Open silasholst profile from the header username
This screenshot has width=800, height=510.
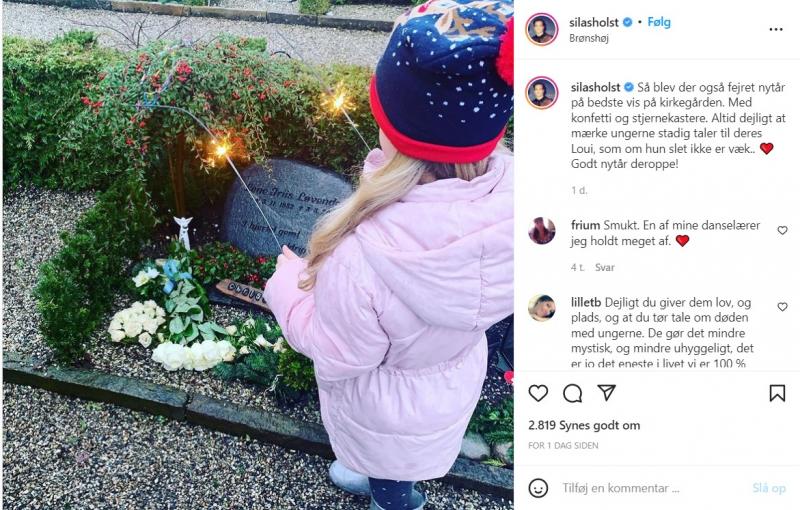tap(594, 22)
